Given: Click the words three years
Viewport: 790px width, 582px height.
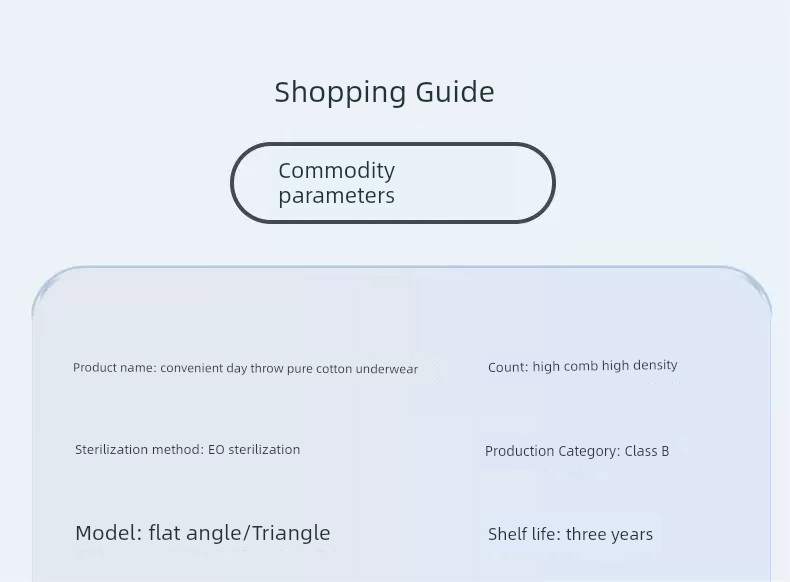Looking at the screenshot, I should pos(609,534).
